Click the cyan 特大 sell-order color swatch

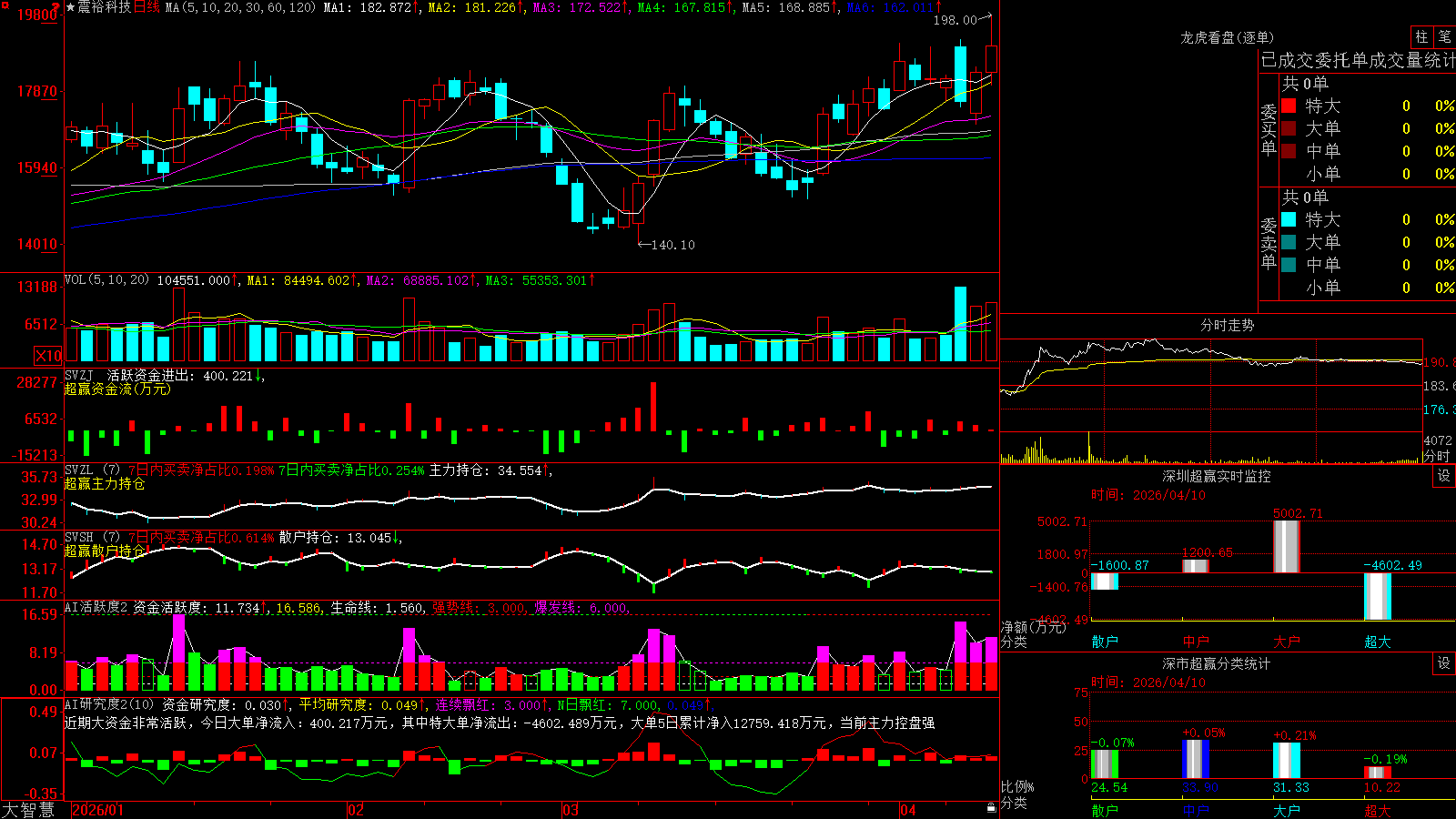pos(1289,219)
